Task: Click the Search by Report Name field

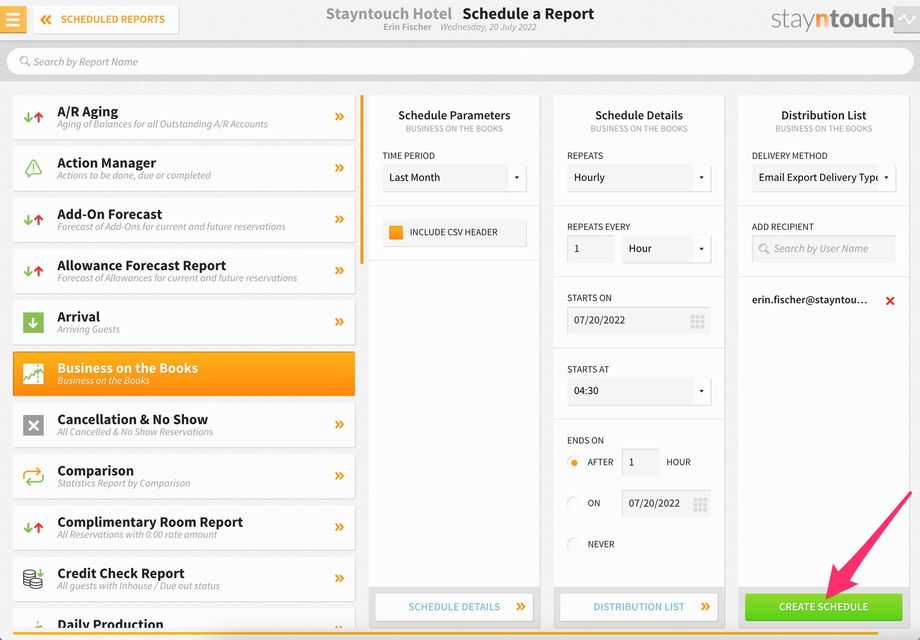Action: pyautogui.click(x=460, y=61)
